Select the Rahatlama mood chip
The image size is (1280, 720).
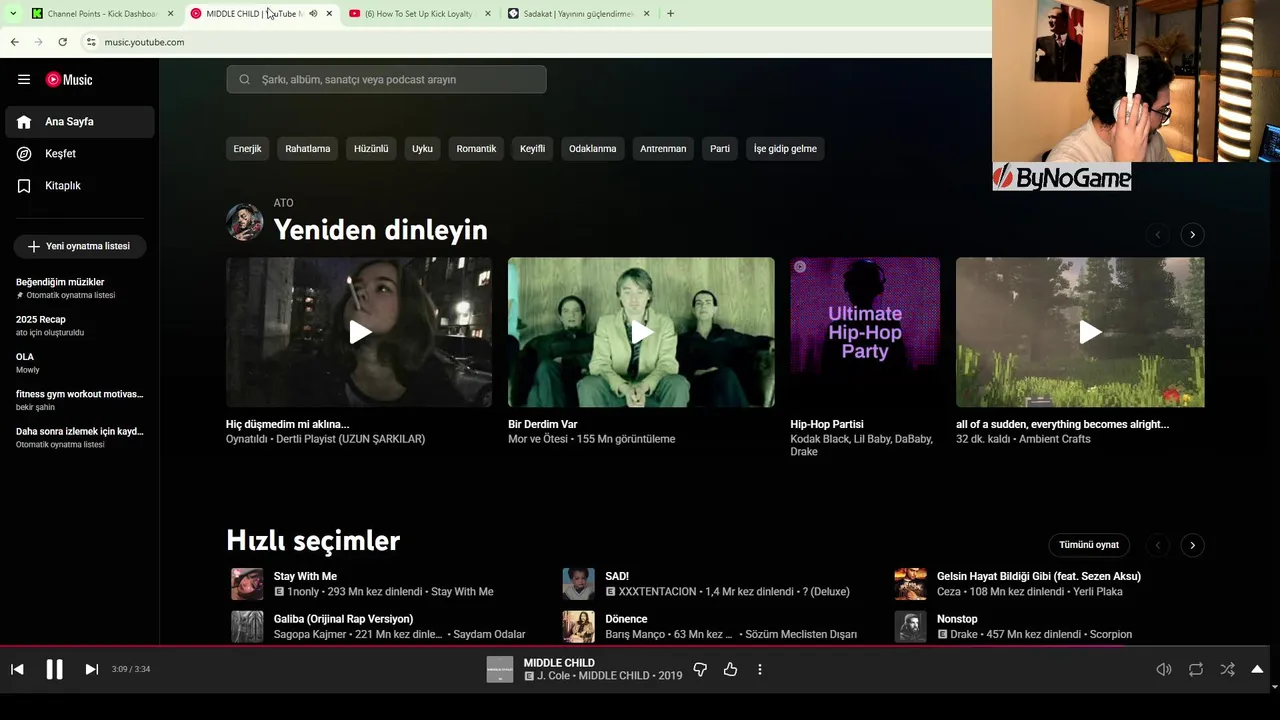click(307, 149)
